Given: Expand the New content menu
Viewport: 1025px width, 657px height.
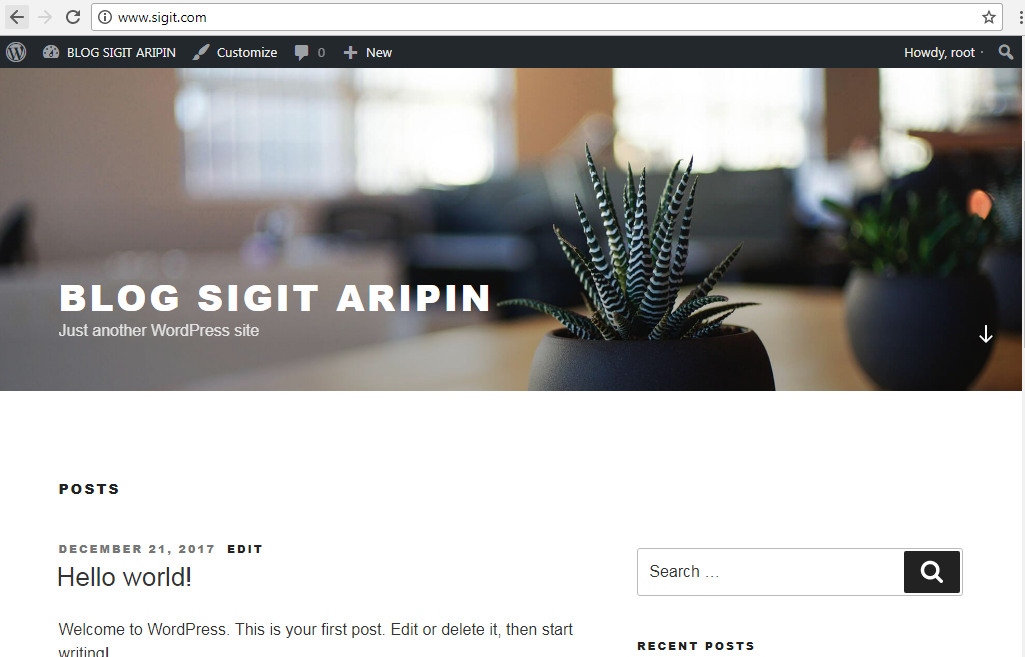Looking at the screenshot, I should (x=367, y=52).
